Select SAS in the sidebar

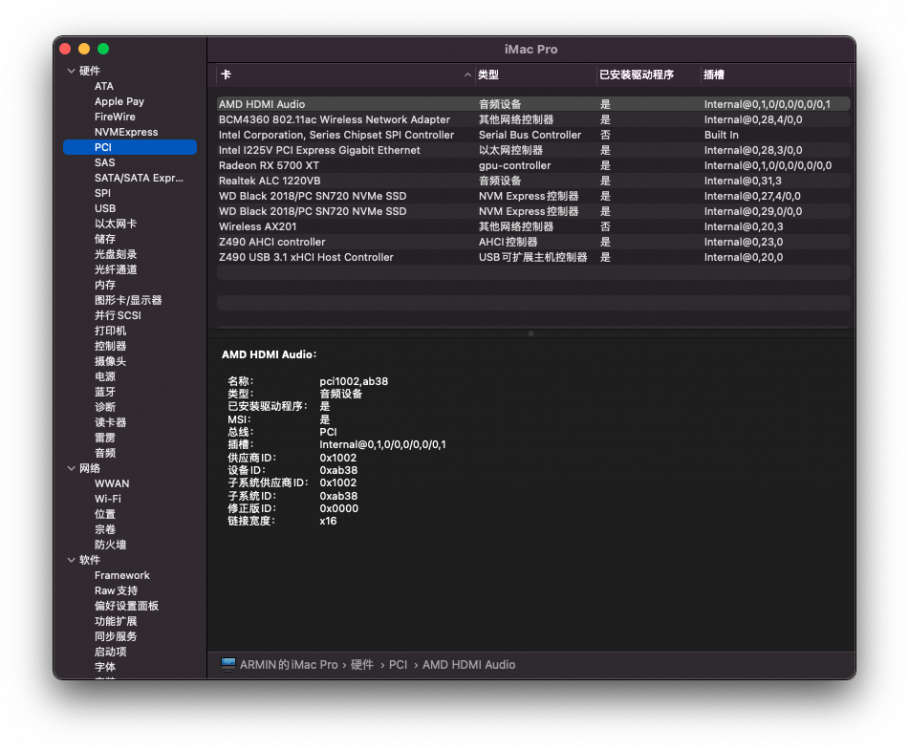(x=105, y=162)
